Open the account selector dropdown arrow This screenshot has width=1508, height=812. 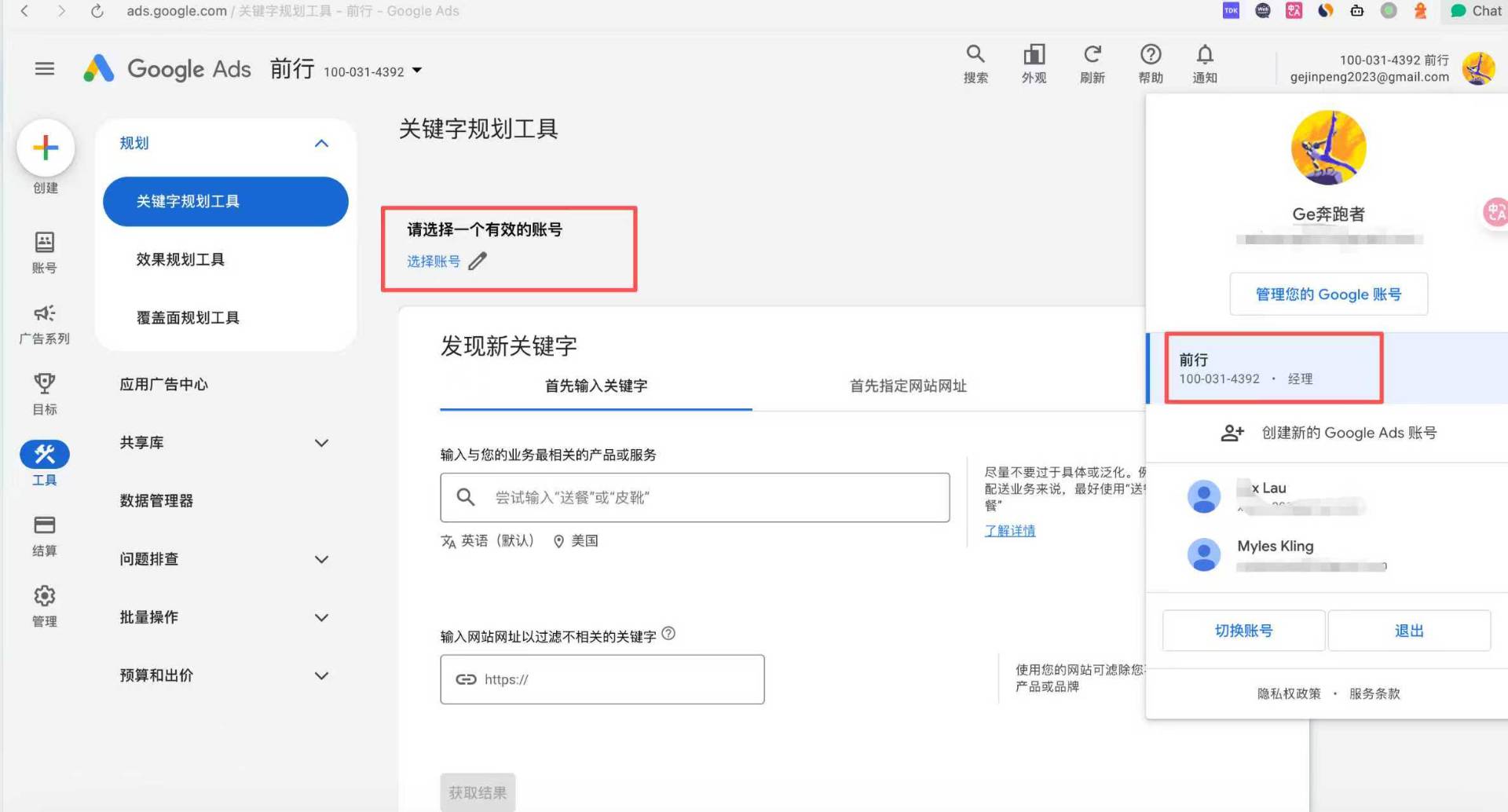pyautogui.click(x=417, y=71)
